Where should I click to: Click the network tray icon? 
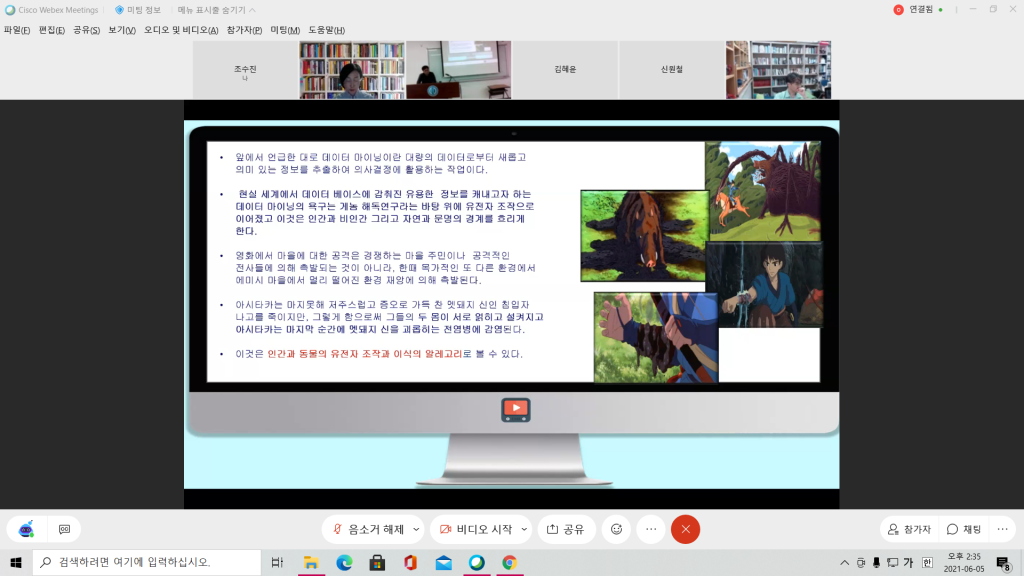(x=892, y=562)
